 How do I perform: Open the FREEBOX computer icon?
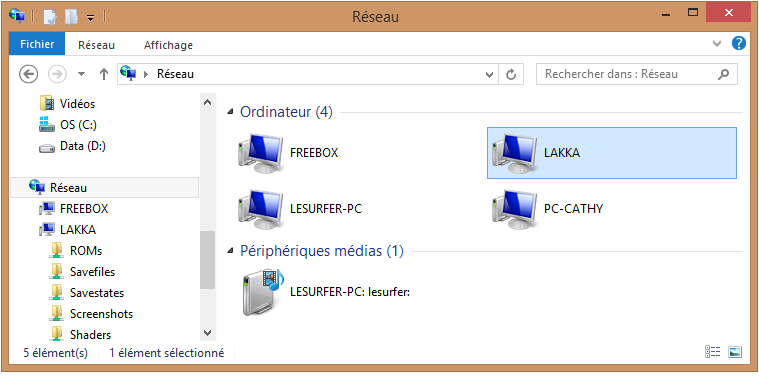(x=260, y=153)
